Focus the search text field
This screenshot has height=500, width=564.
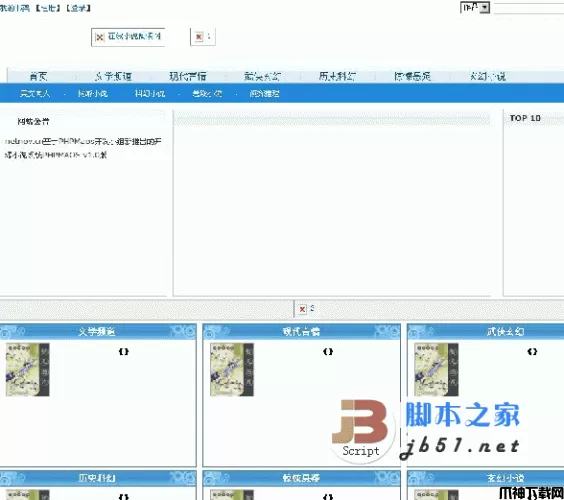[529, 8]
